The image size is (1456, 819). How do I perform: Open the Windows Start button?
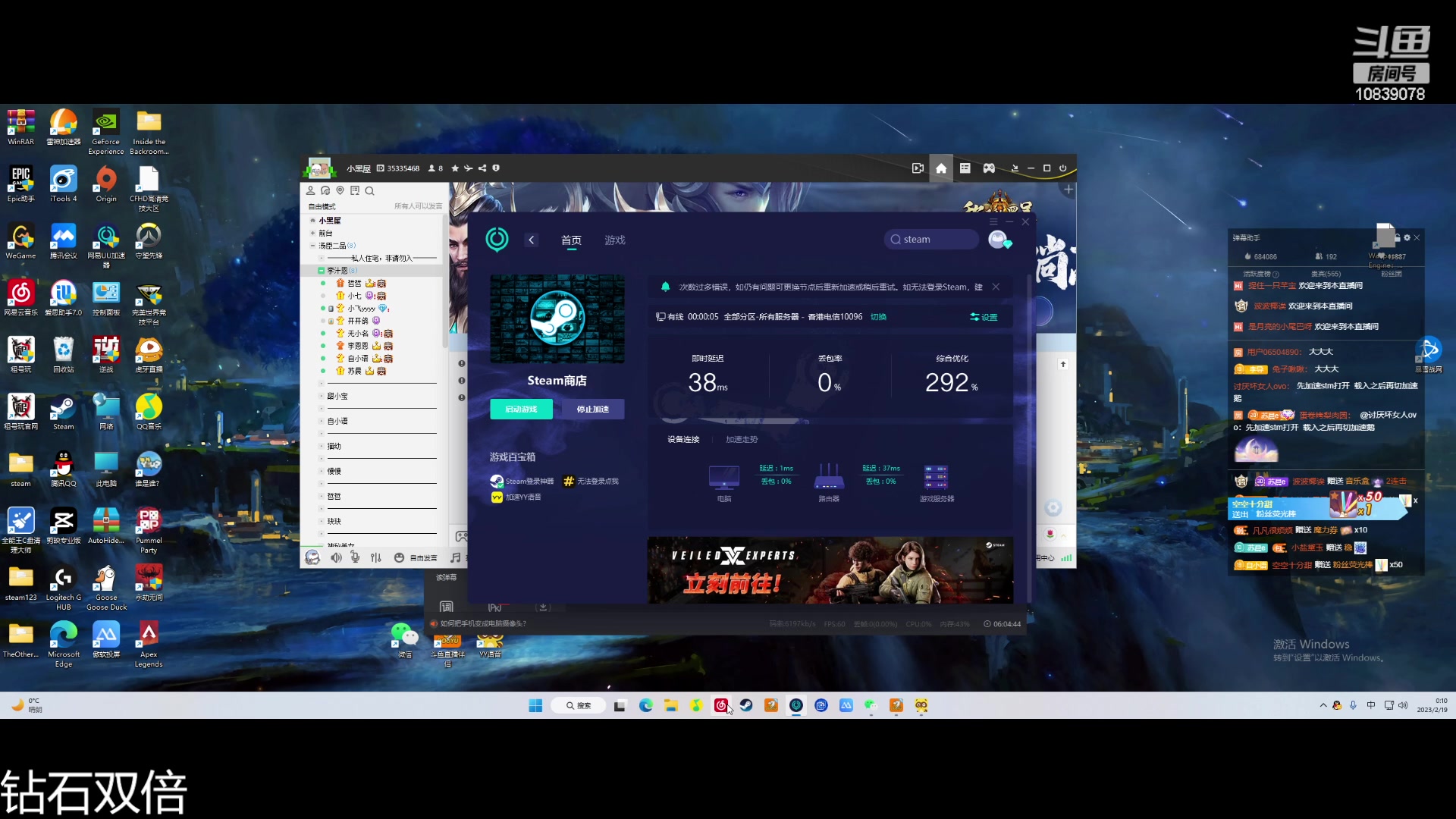535,705
